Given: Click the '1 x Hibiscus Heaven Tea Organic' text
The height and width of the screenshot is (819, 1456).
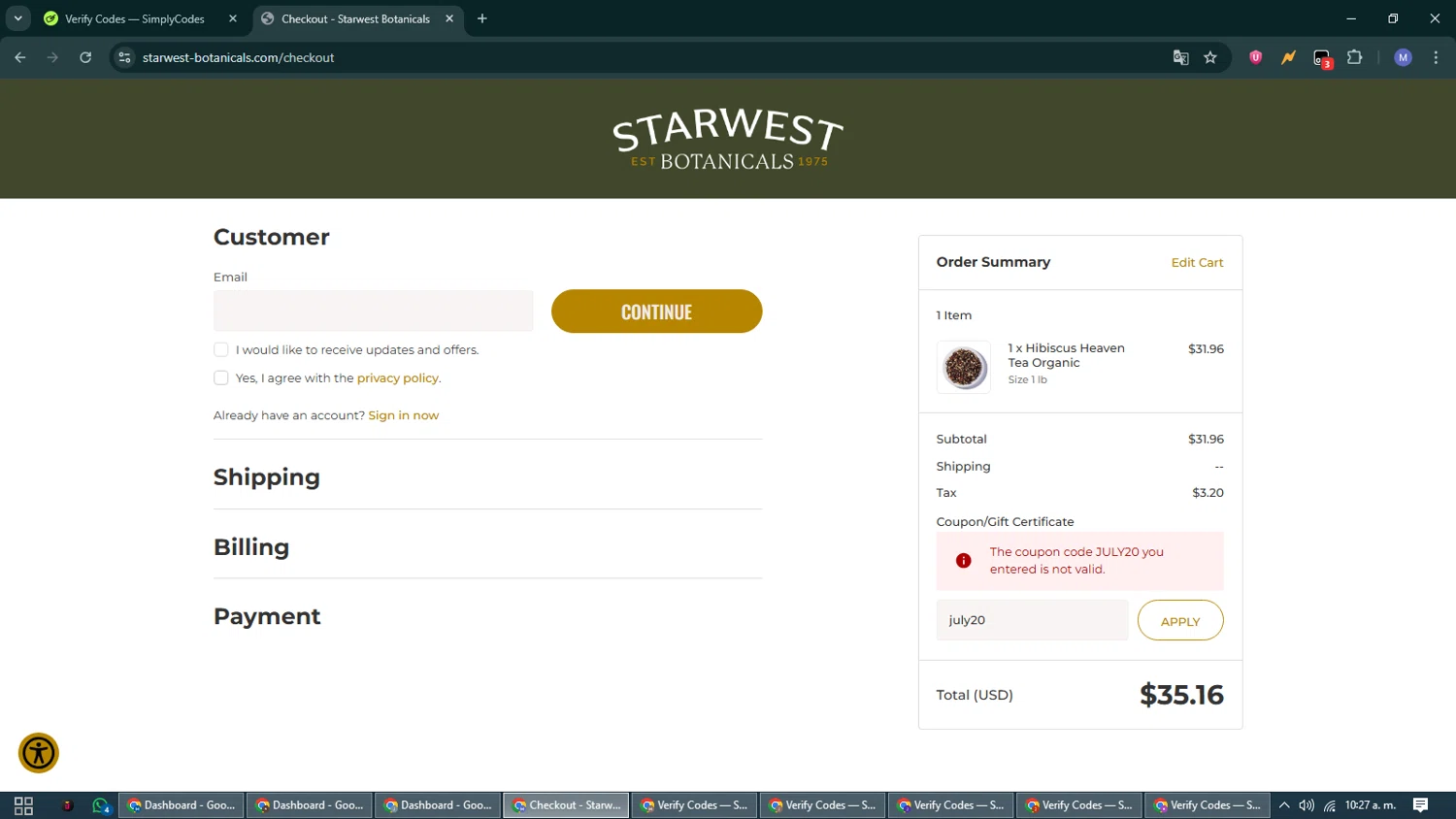Looking at the screenshot, I should pyautogui.click(x=1066, y=355).
